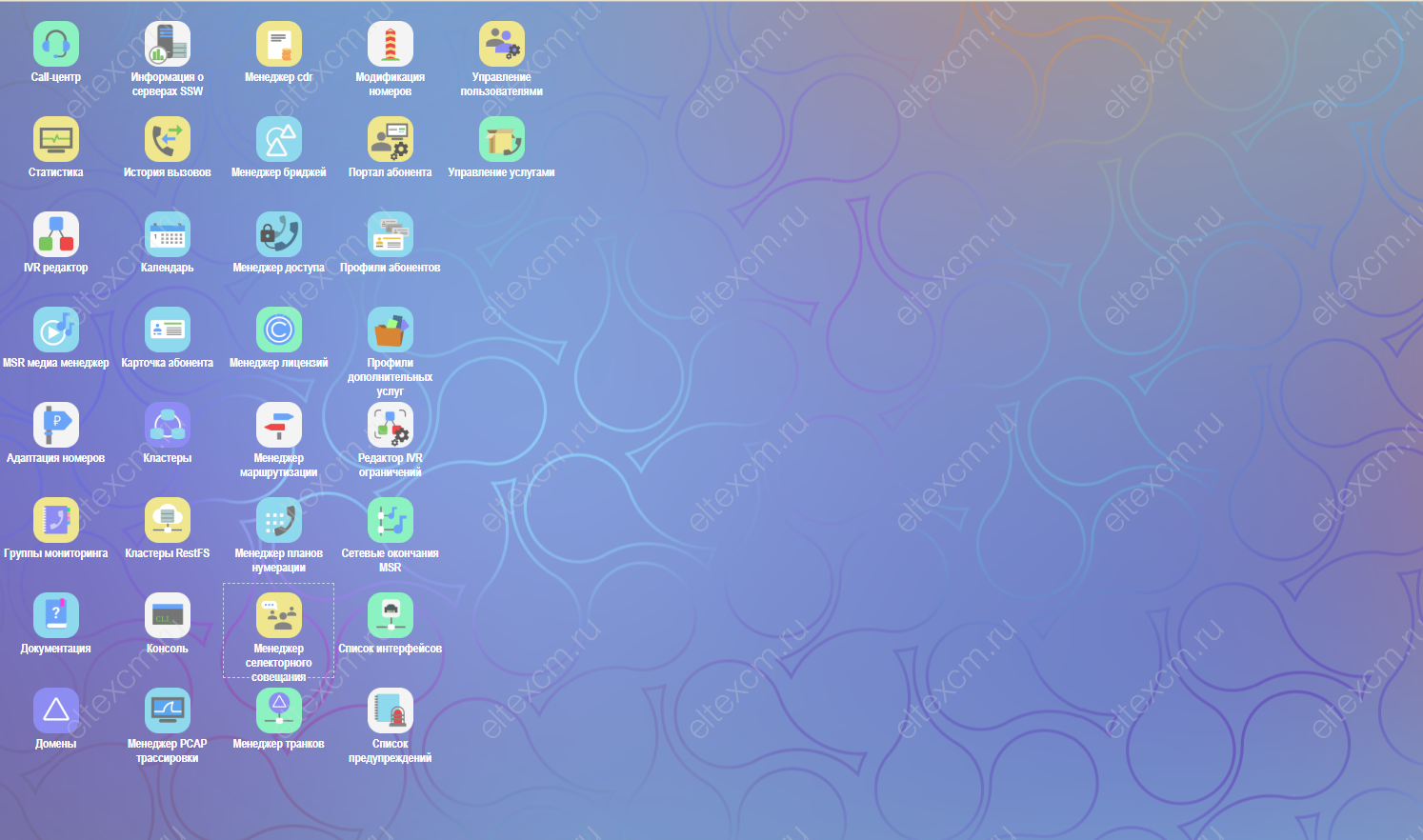Open Модификация номеров lighthouse icon
1423x840 pixels.
pos(391,44)
